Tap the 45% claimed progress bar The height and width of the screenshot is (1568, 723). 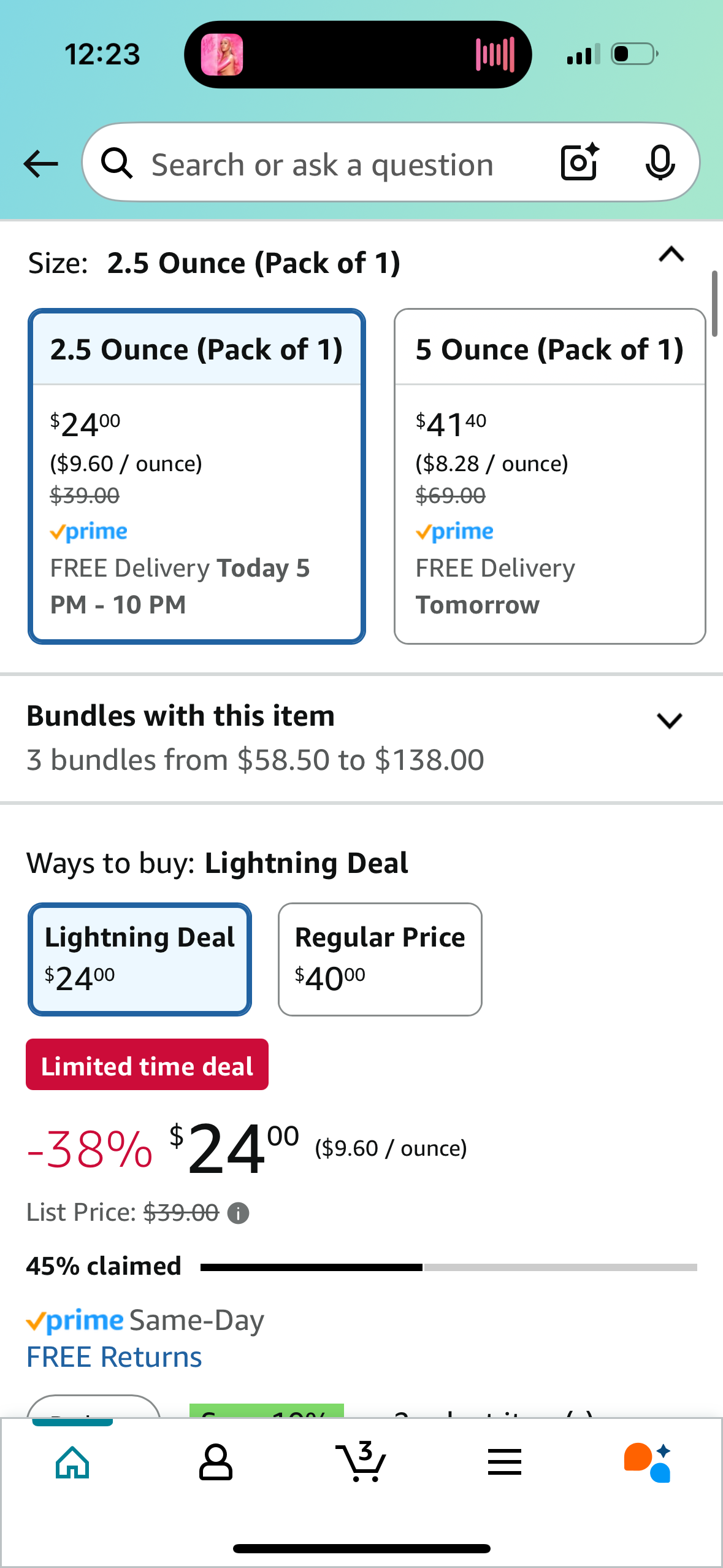(449, 1267)
